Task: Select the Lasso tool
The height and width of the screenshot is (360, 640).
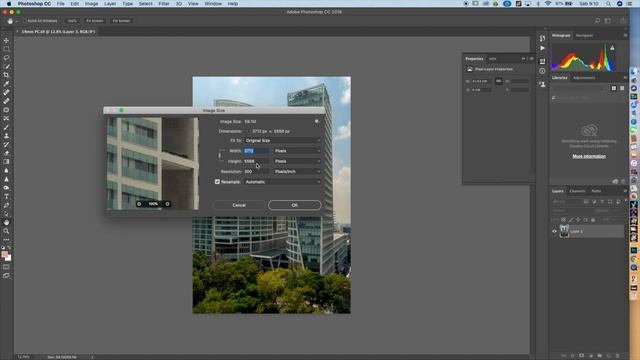Action: tap(6, 58)
